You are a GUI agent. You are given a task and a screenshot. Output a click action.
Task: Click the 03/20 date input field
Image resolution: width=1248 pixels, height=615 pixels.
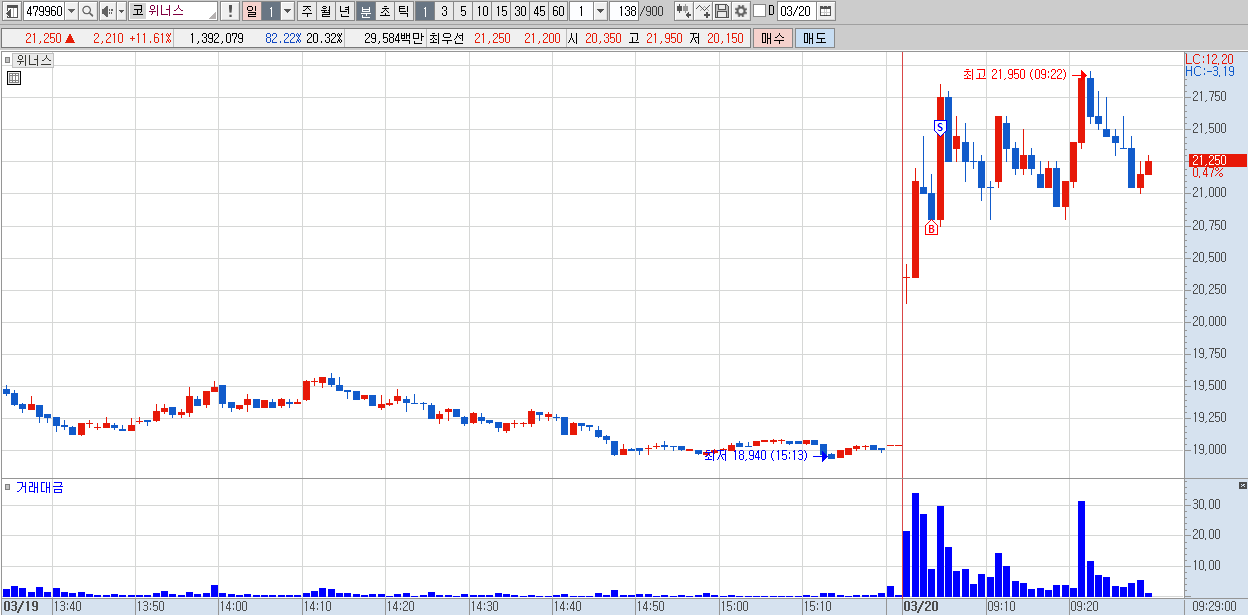tap(796, 12)
